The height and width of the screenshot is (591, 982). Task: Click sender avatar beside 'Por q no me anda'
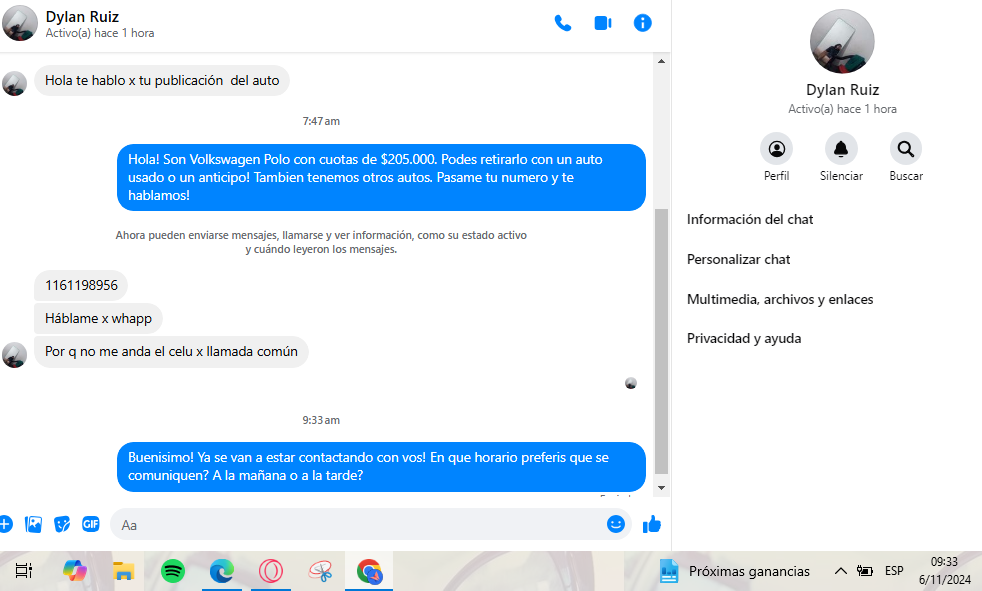(x=14, y=355)
